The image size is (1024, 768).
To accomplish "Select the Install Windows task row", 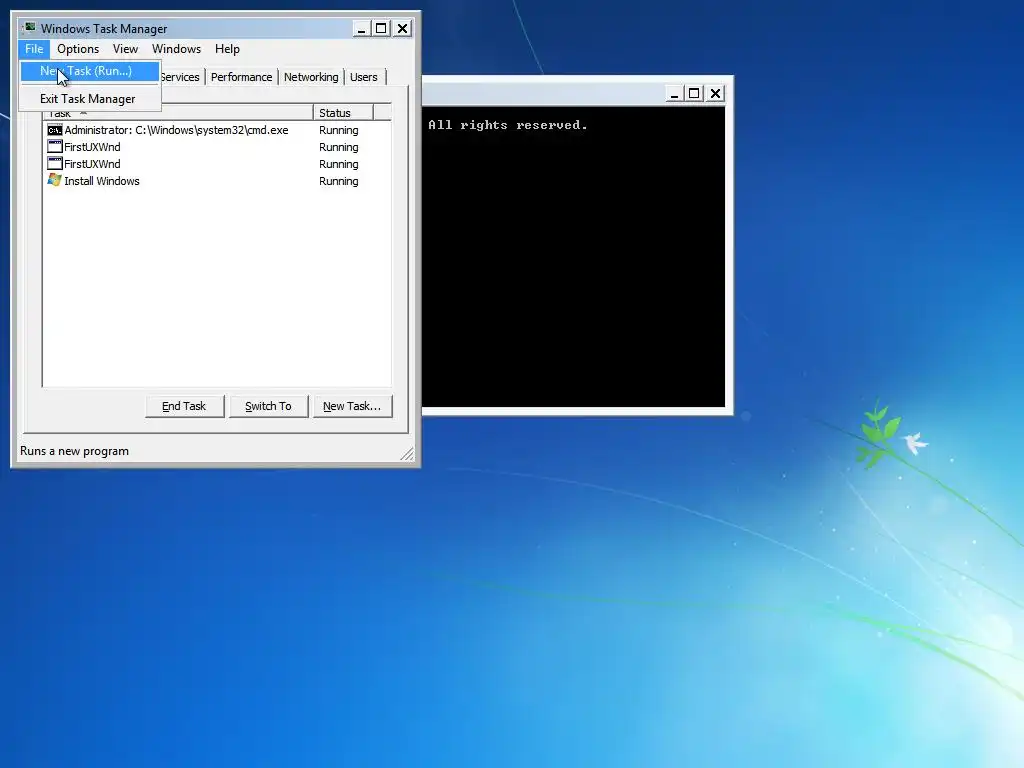I will pyautogui.click(x=216, y=181).
